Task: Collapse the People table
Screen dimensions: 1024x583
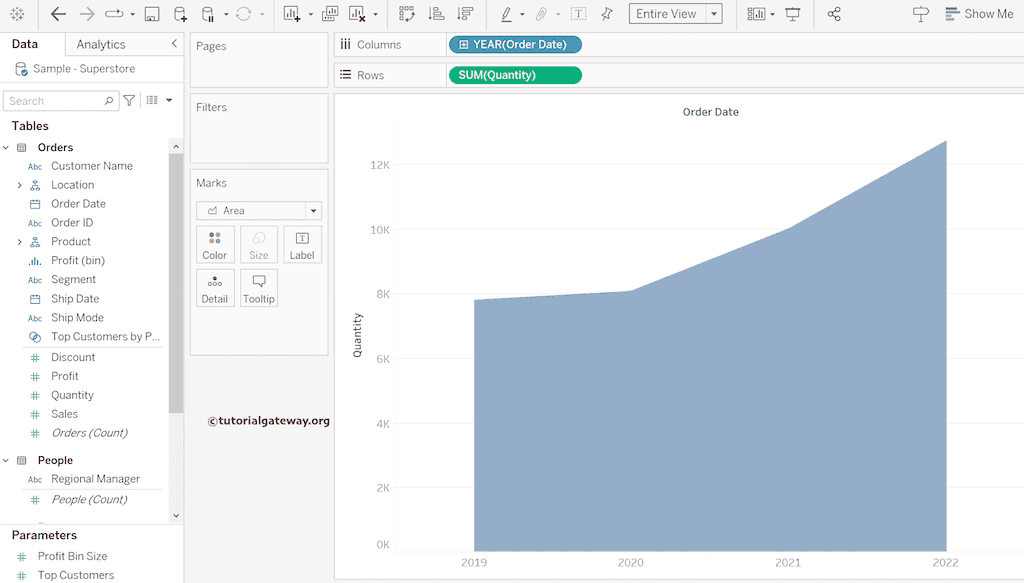Action: click(6, 460)
